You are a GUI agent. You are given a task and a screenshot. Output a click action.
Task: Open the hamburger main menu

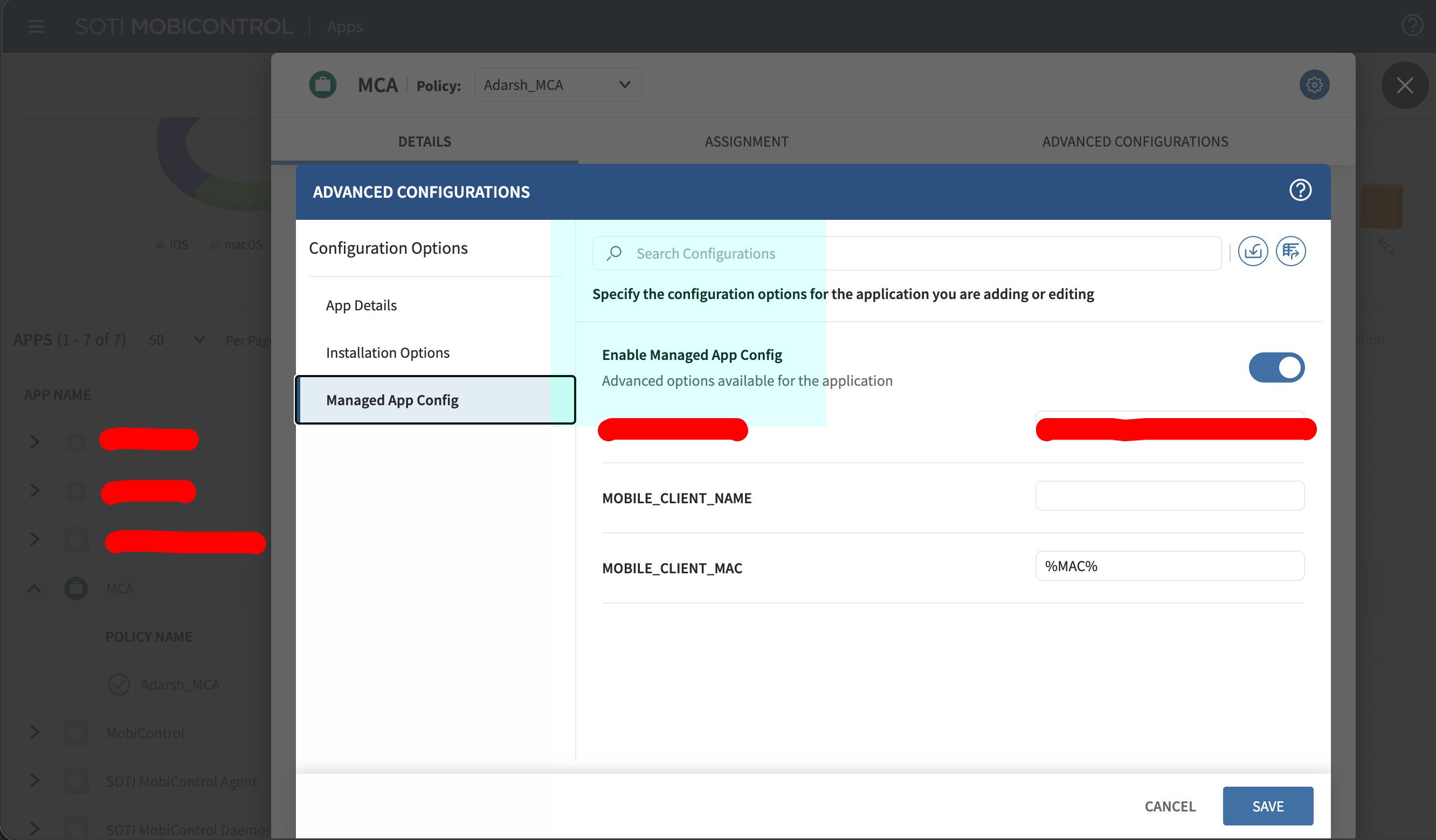(x=36, y=26)
